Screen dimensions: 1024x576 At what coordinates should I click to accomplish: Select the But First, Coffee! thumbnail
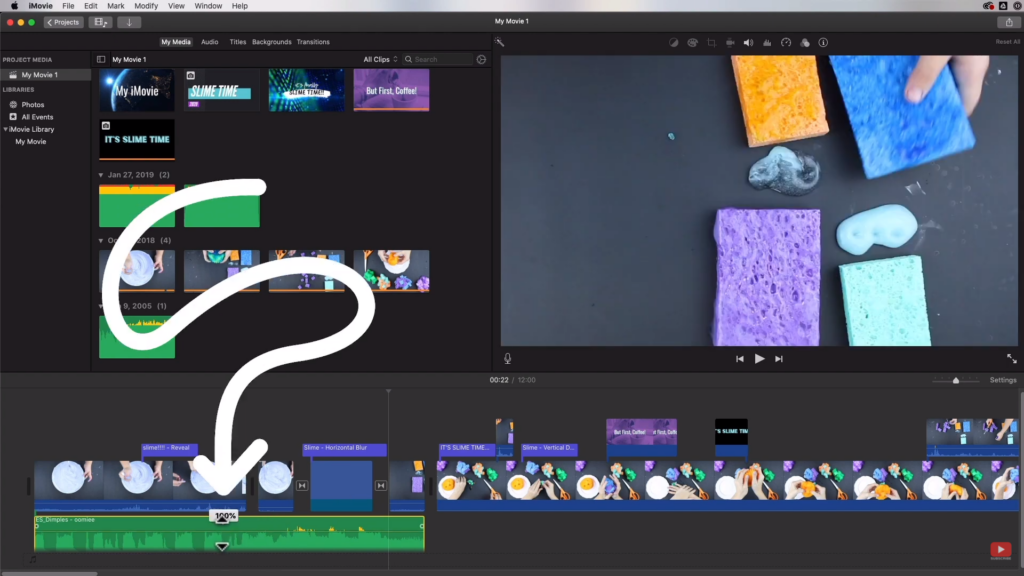391,90
